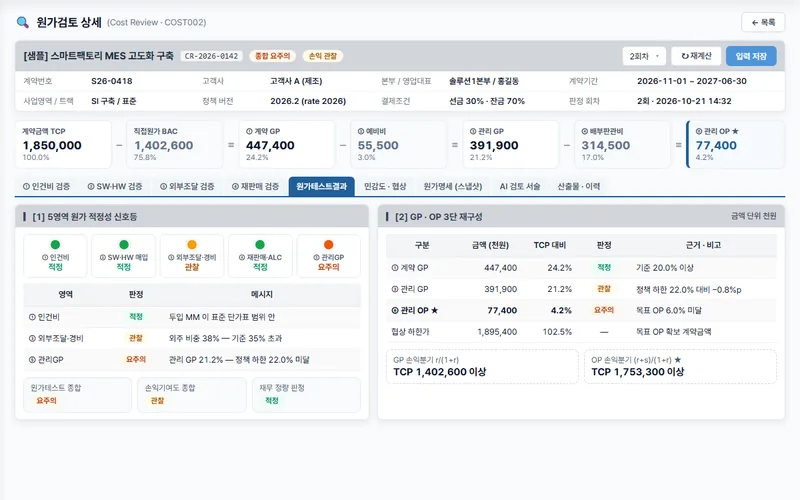
Task: Click info icon in bold 관리 OP table row
Action: pos(395,311)
